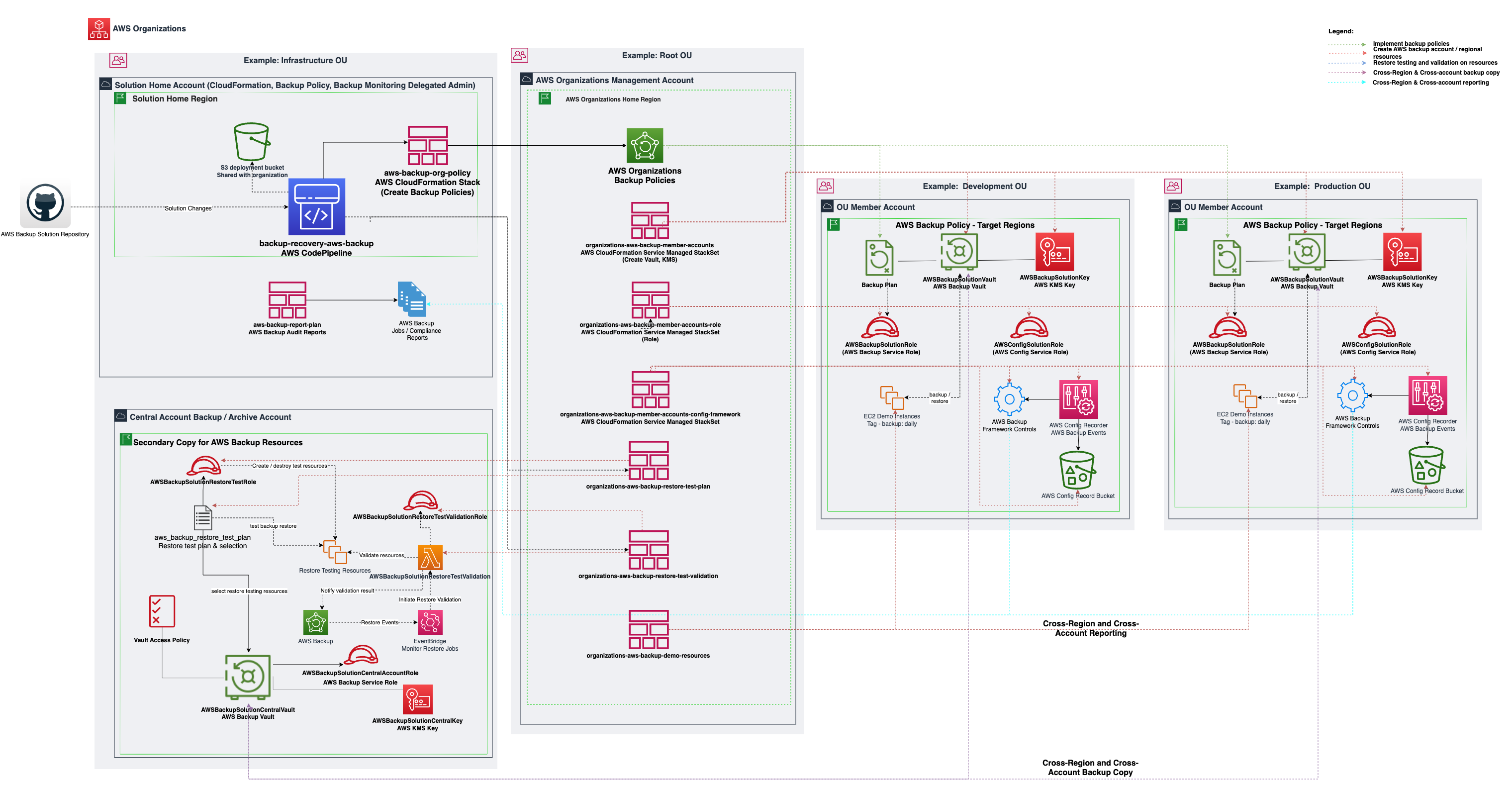Click the S3 deployment bucket icon
1512x789 pixels.
[252, 141]
